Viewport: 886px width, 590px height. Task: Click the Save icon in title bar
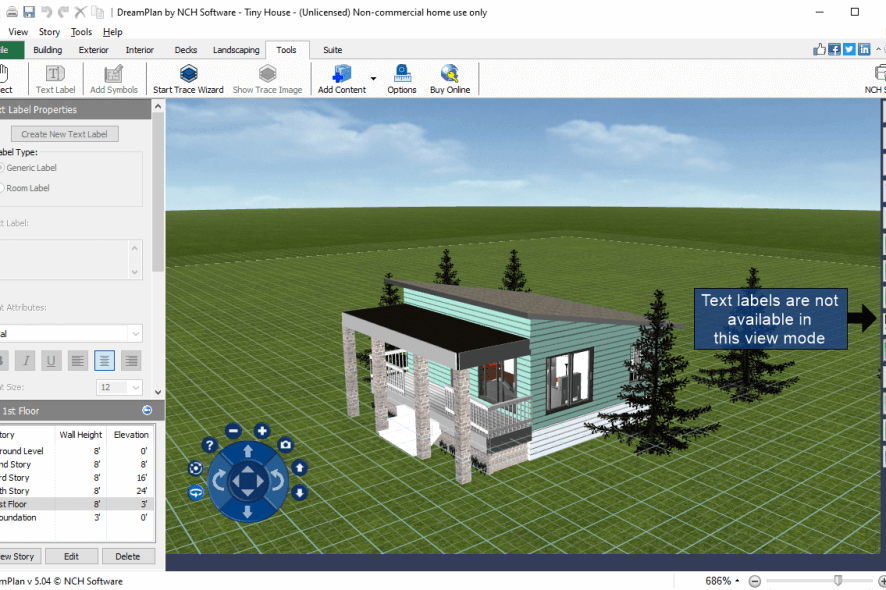[x=28, y=12]
